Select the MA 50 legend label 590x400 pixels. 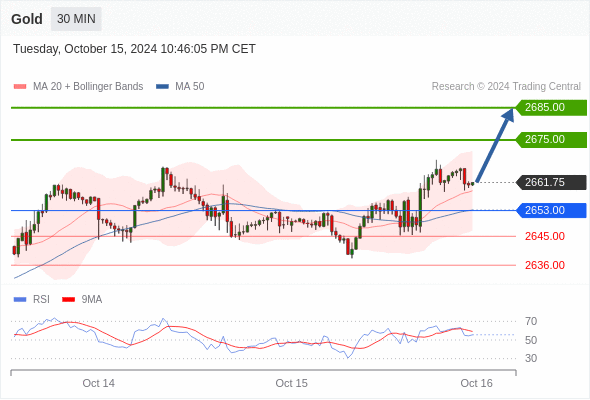click(190, 87)
